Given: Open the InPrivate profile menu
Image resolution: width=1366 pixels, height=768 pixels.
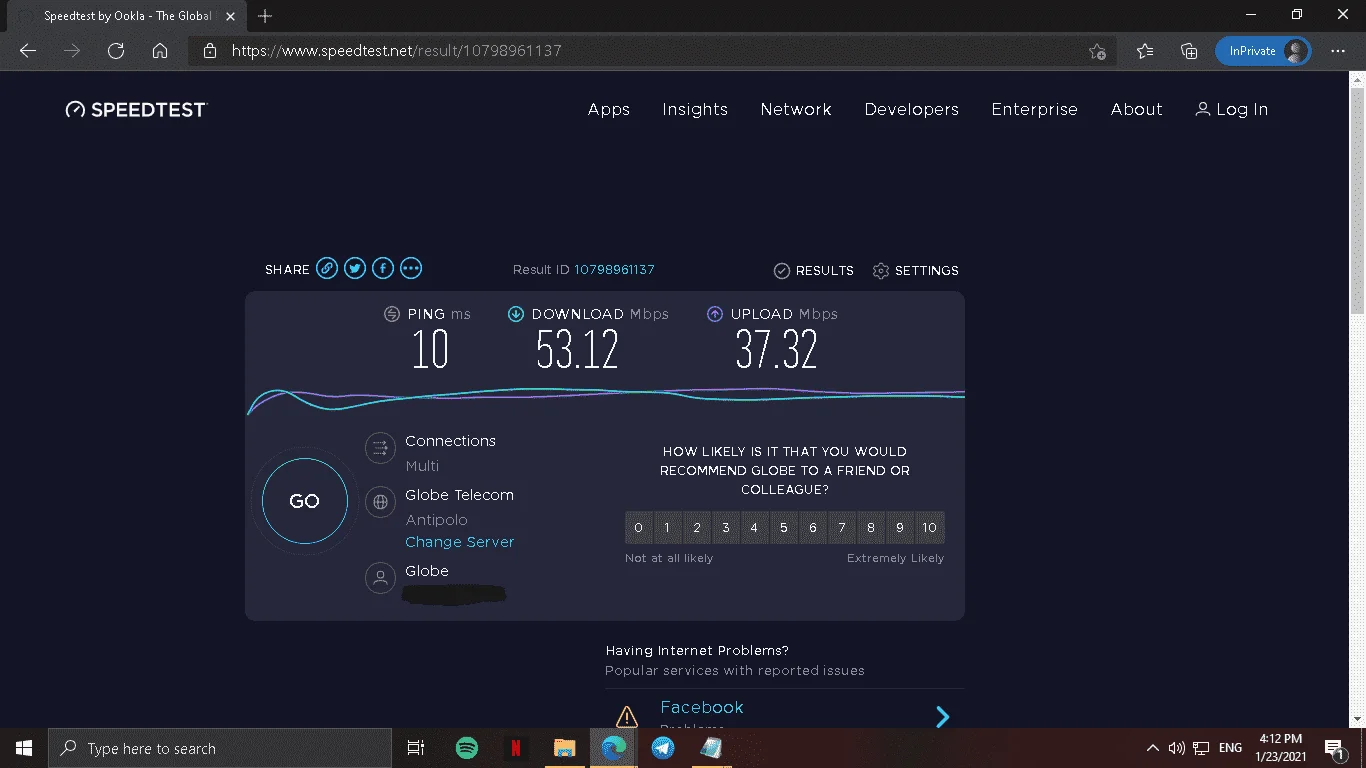Looking at the screenshot, I should pos(1263,51).
